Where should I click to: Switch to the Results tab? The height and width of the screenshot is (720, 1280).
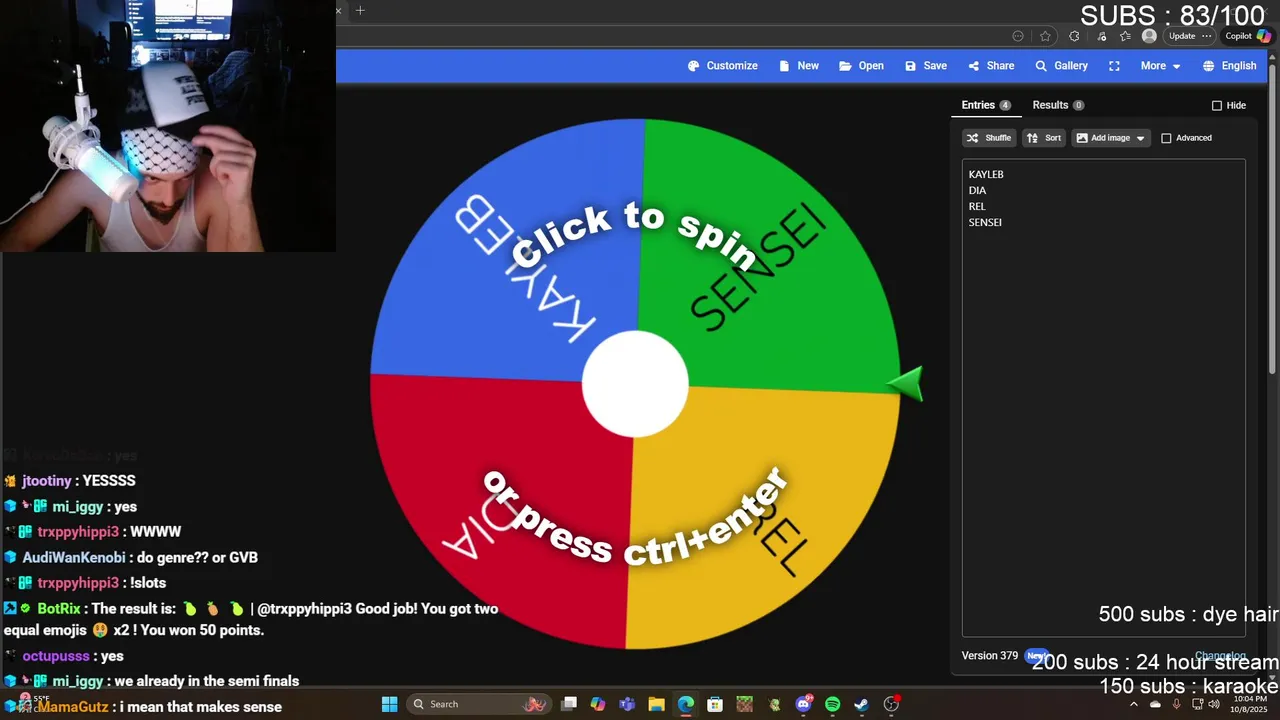(1058, 105)
